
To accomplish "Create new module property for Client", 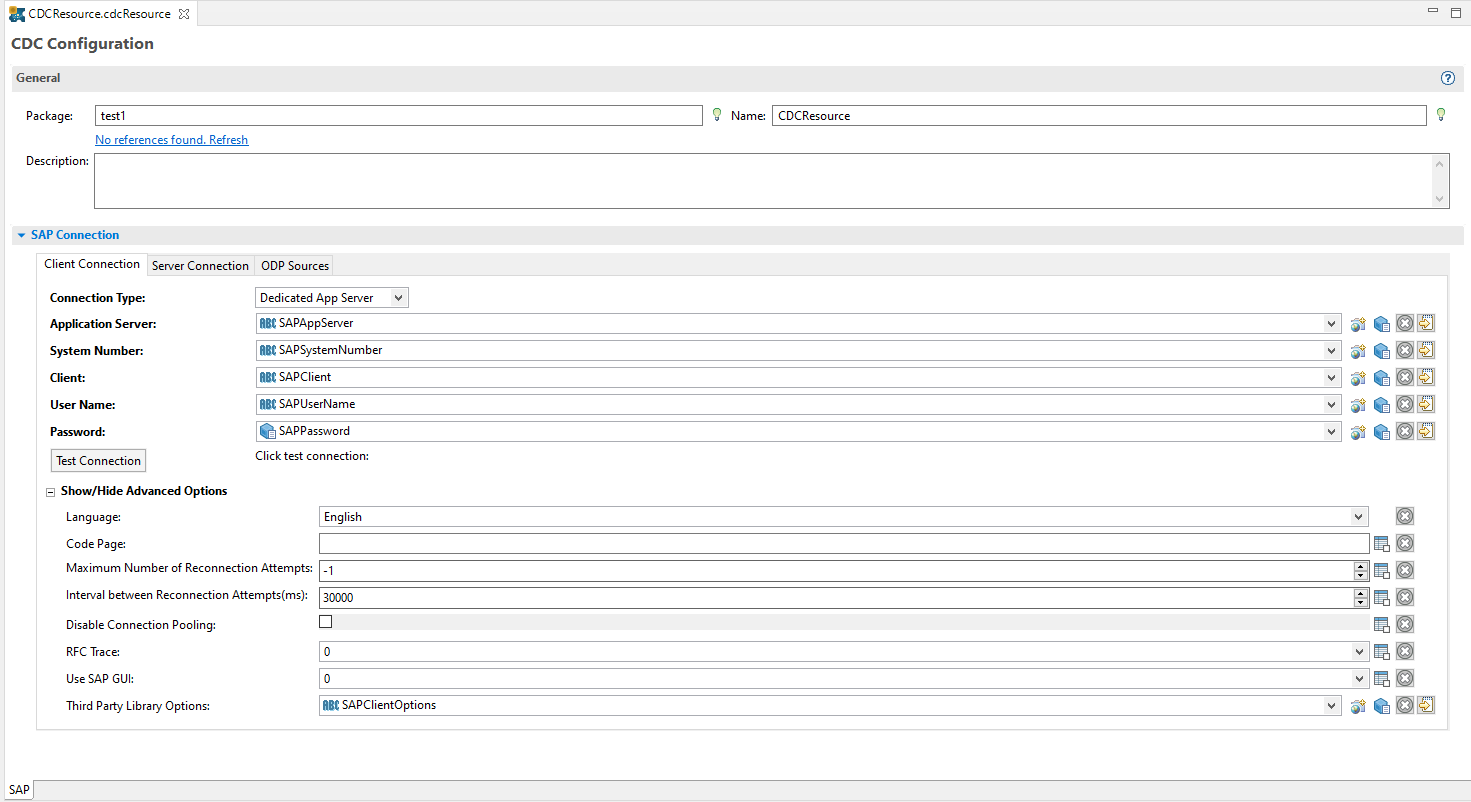I will 1358,378.
